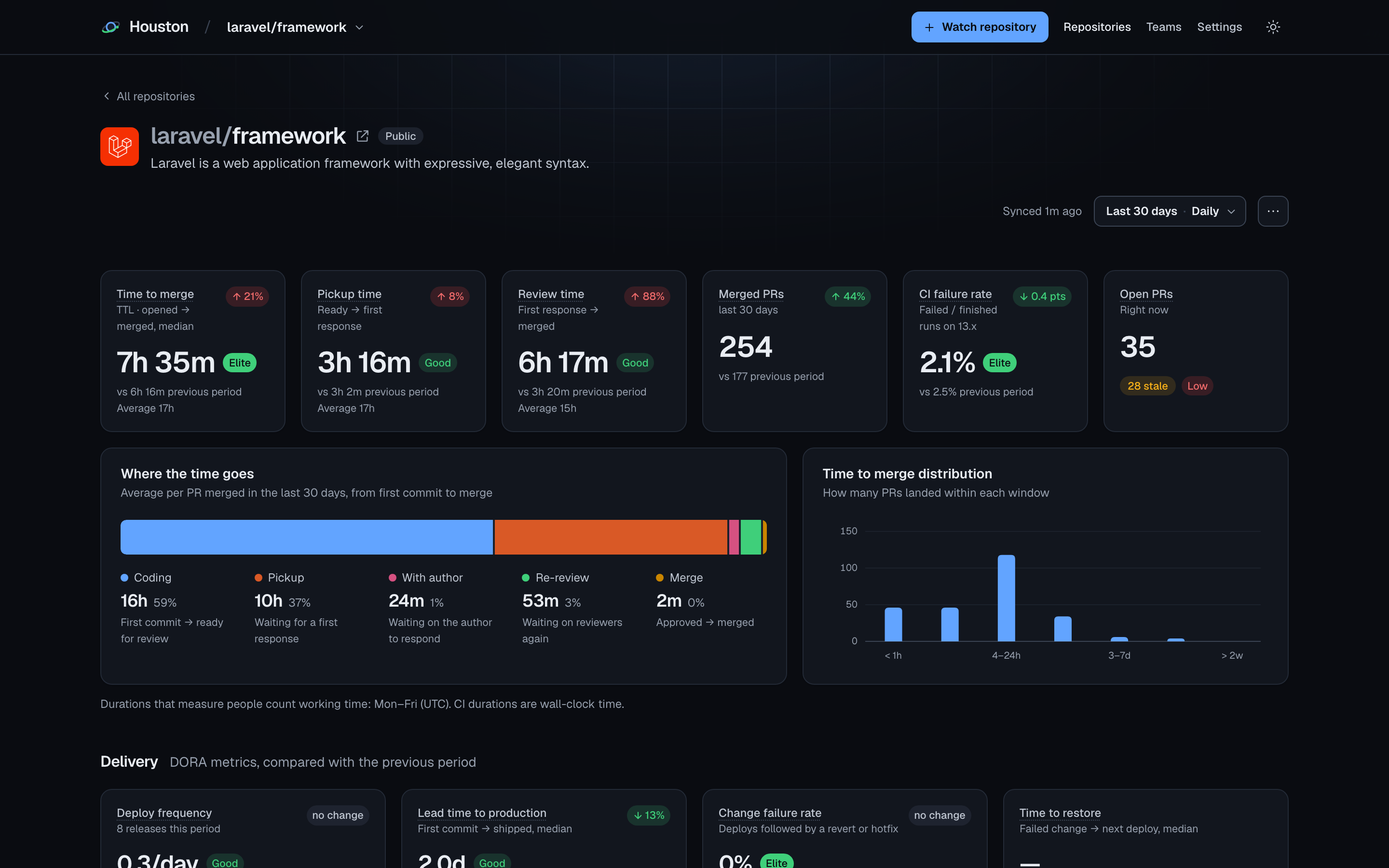Screen dimensions: 1389x868
Task: Click the Watch repository button
Action: (979, 27)
